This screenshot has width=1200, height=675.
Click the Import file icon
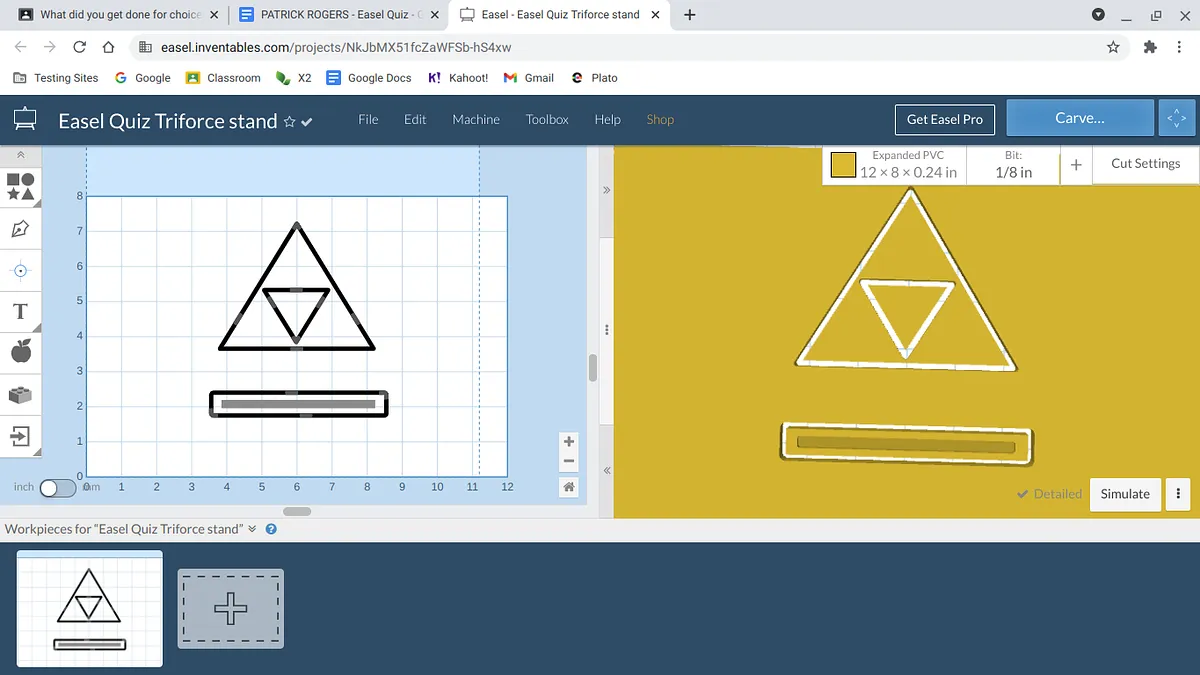click(21, 436)
